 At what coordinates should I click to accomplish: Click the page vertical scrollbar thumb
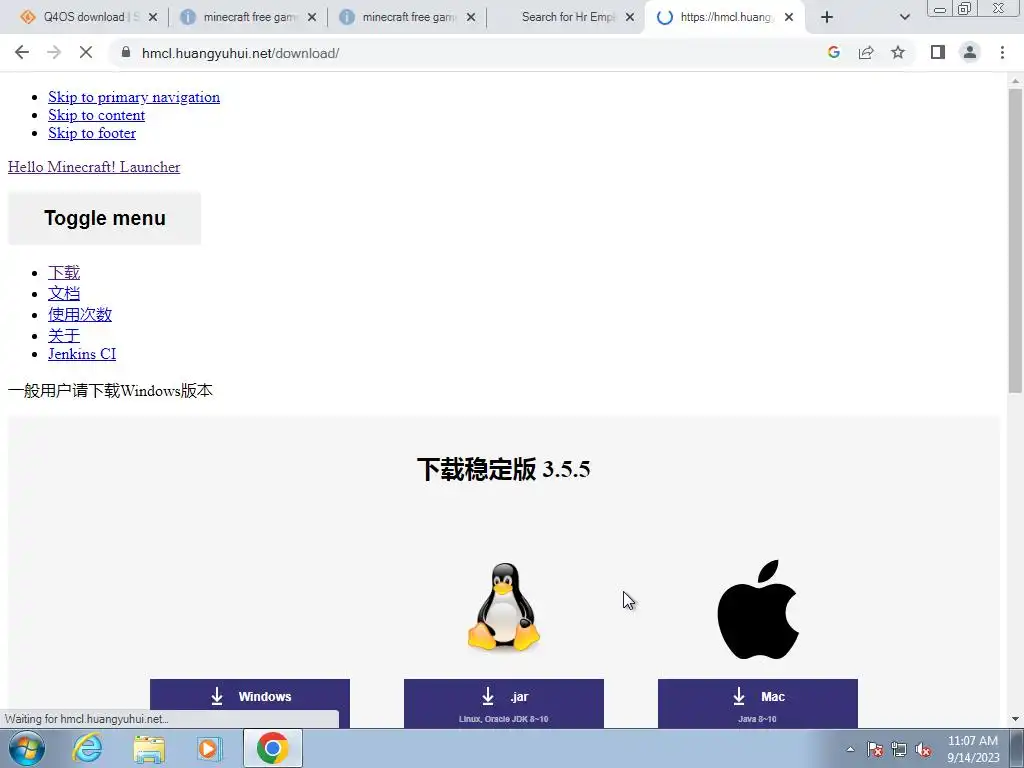point(1015,240)
